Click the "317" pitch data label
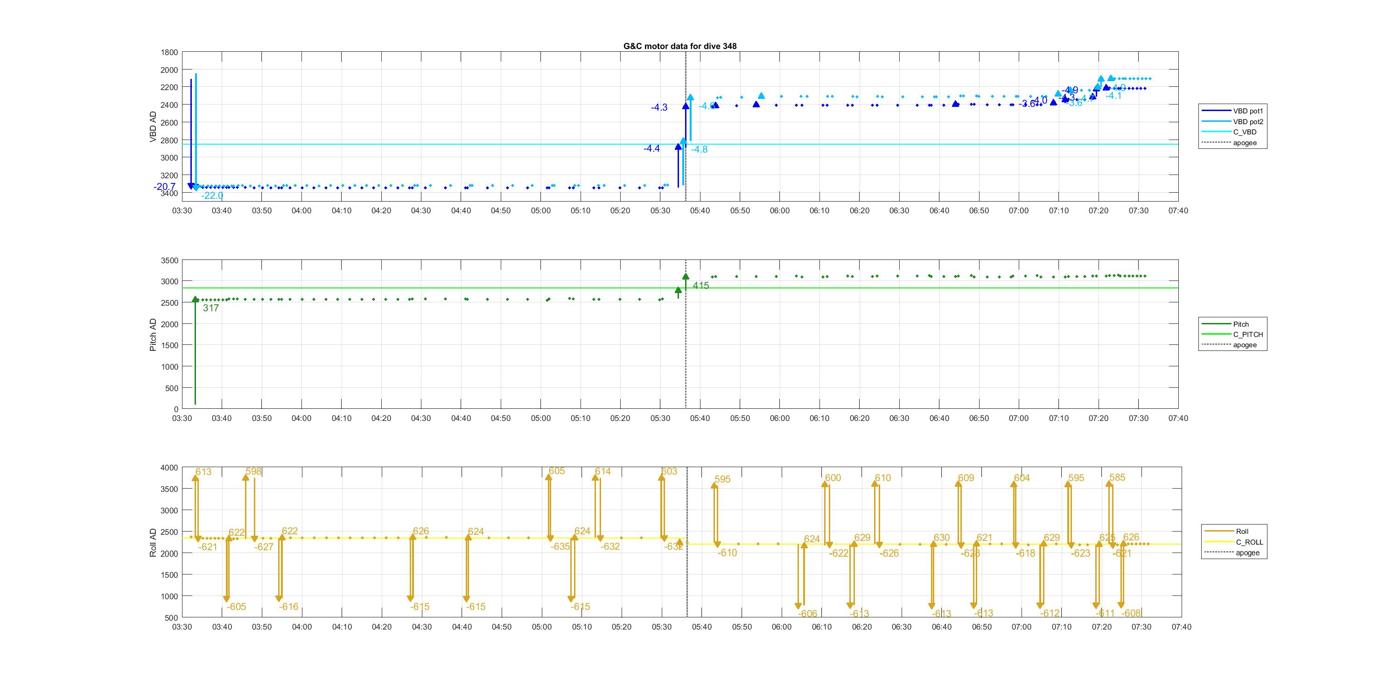The height and width of the screenshot is (693, 1400). tap(211, 308)
